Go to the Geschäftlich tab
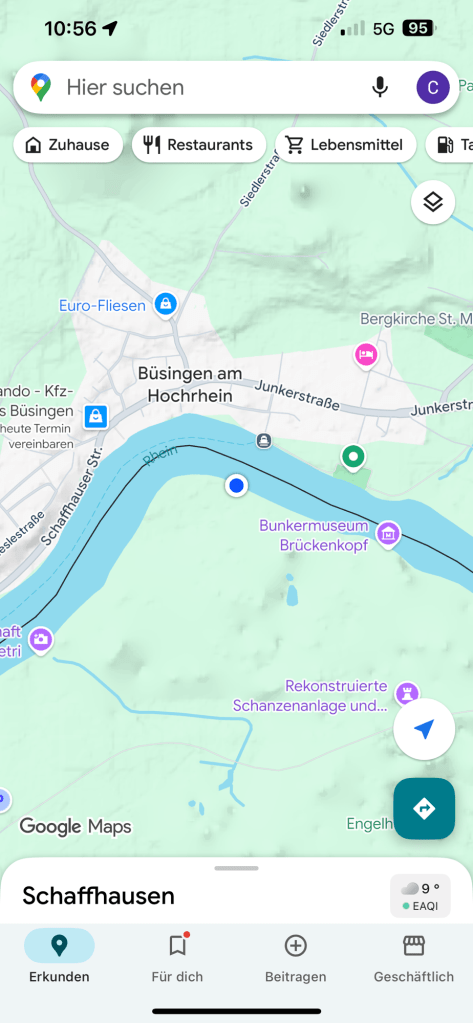 pos(414,958)
